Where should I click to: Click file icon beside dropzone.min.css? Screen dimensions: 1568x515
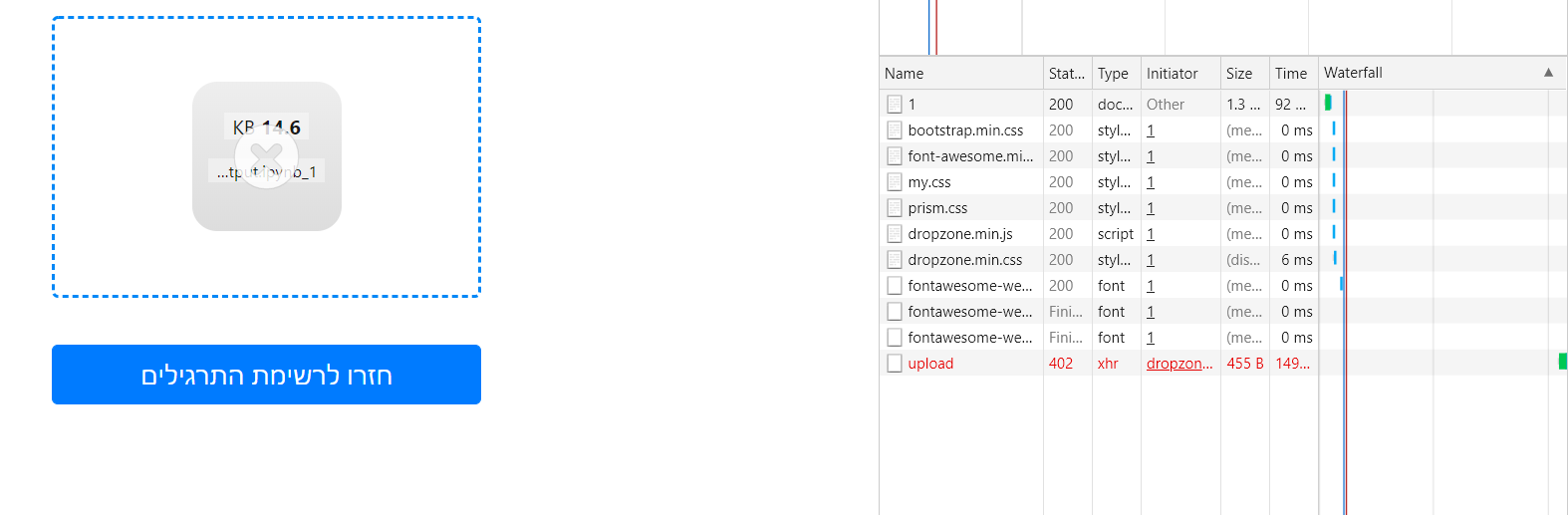895,260
